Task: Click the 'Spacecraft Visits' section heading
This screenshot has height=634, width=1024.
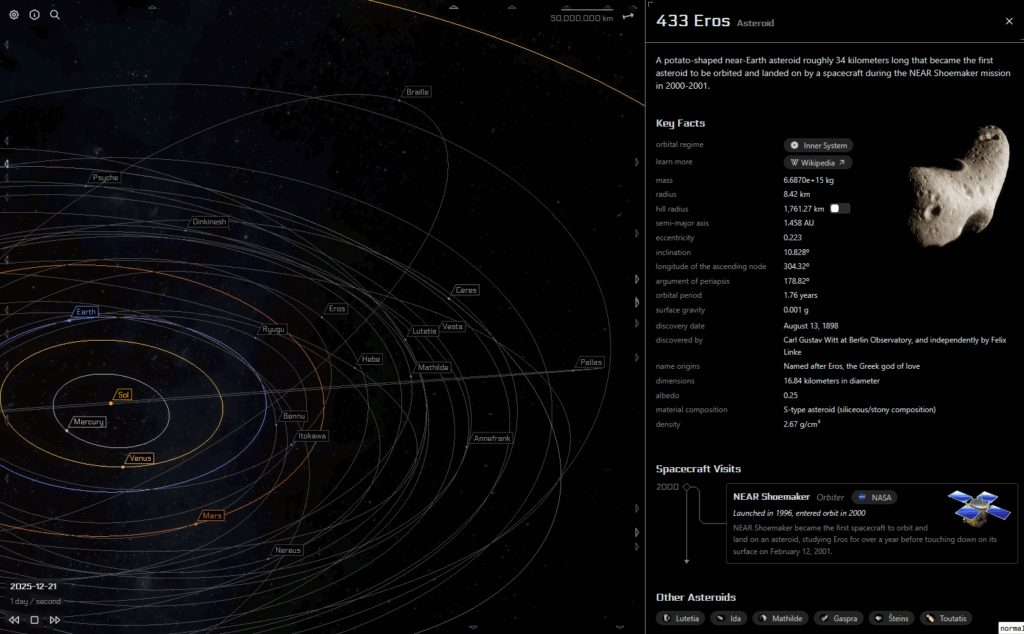Action: tap(698, 469)
